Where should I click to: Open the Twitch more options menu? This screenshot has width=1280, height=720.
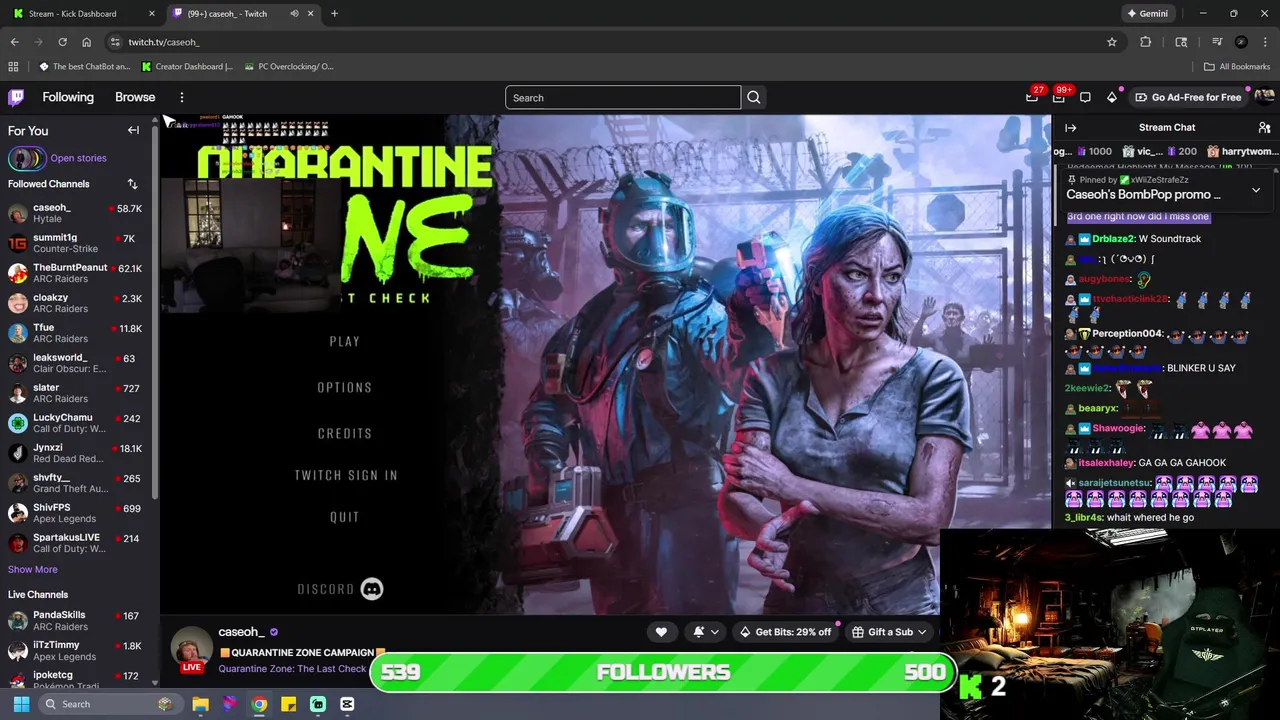click(182, 97)
